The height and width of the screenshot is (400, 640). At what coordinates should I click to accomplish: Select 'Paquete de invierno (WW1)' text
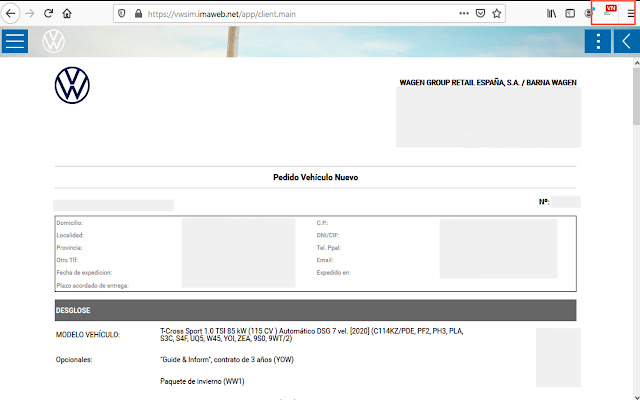click(x=202, y=381)
